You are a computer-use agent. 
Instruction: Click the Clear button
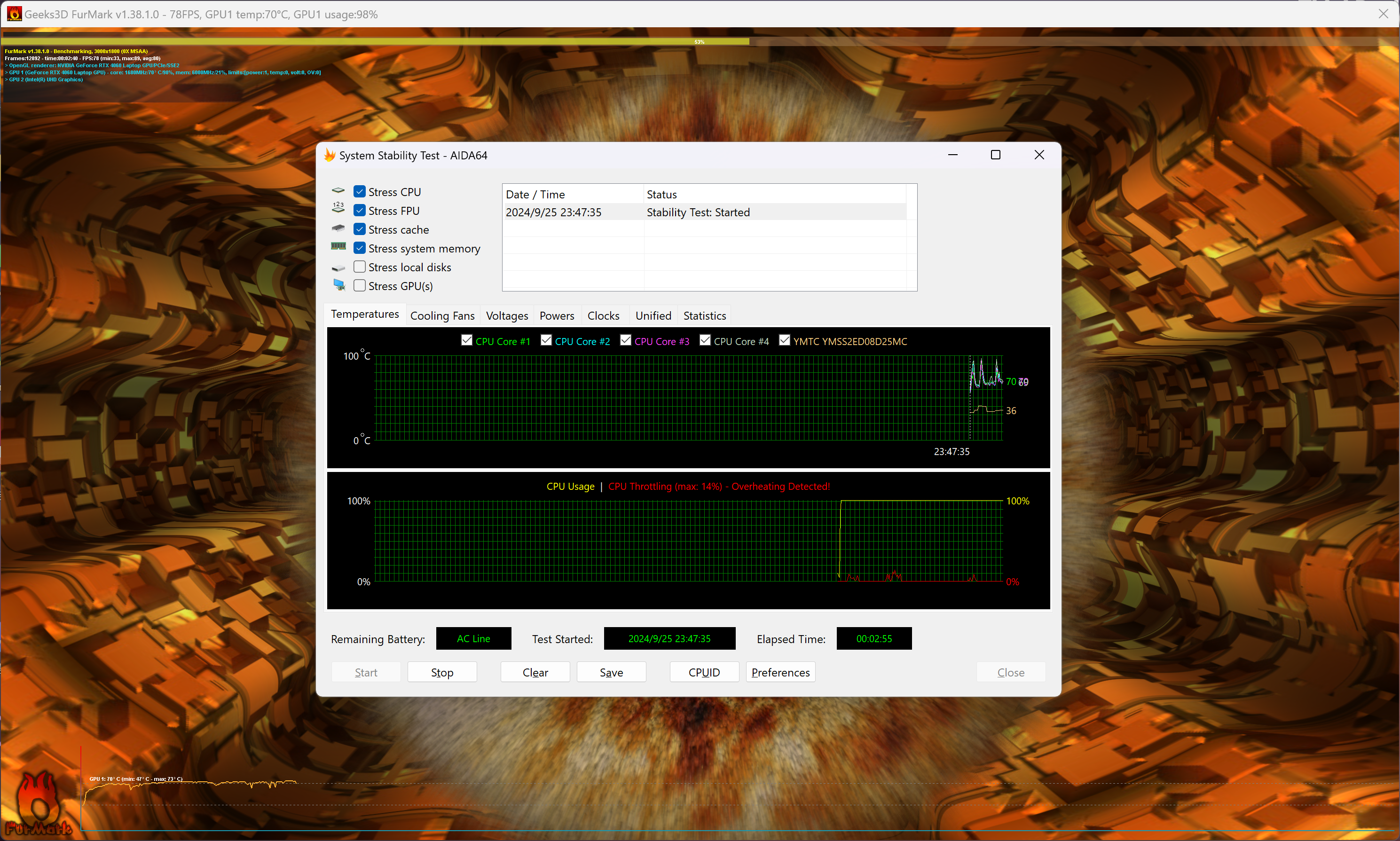coord(535,672)
